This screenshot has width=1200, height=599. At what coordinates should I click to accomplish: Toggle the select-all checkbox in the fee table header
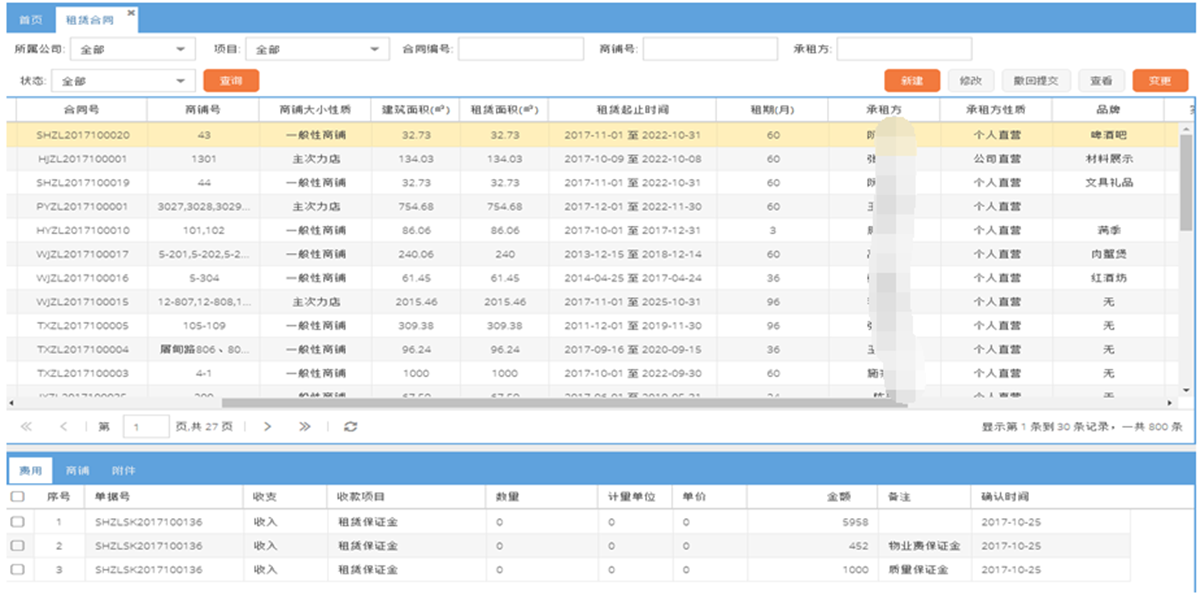pyautogui.click(x=17, y=497)
